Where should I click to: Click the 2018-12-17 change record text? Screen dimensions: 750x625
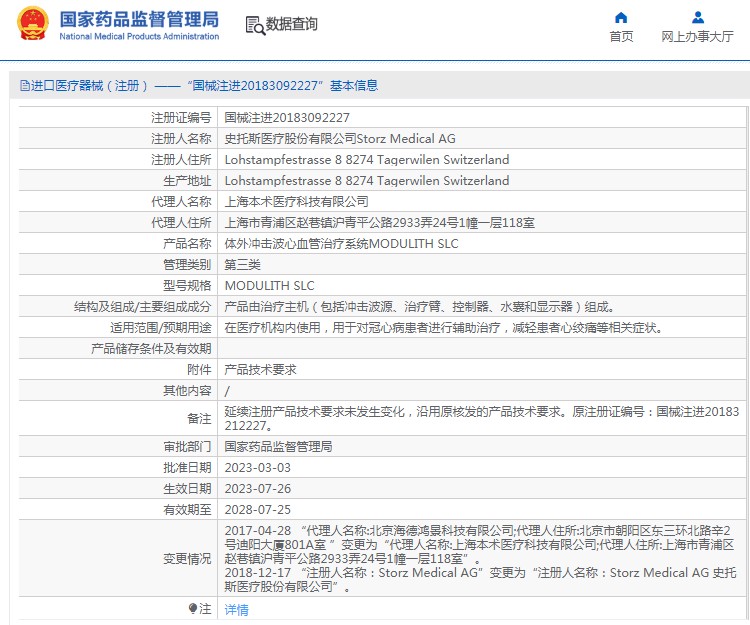coord(480,580)
